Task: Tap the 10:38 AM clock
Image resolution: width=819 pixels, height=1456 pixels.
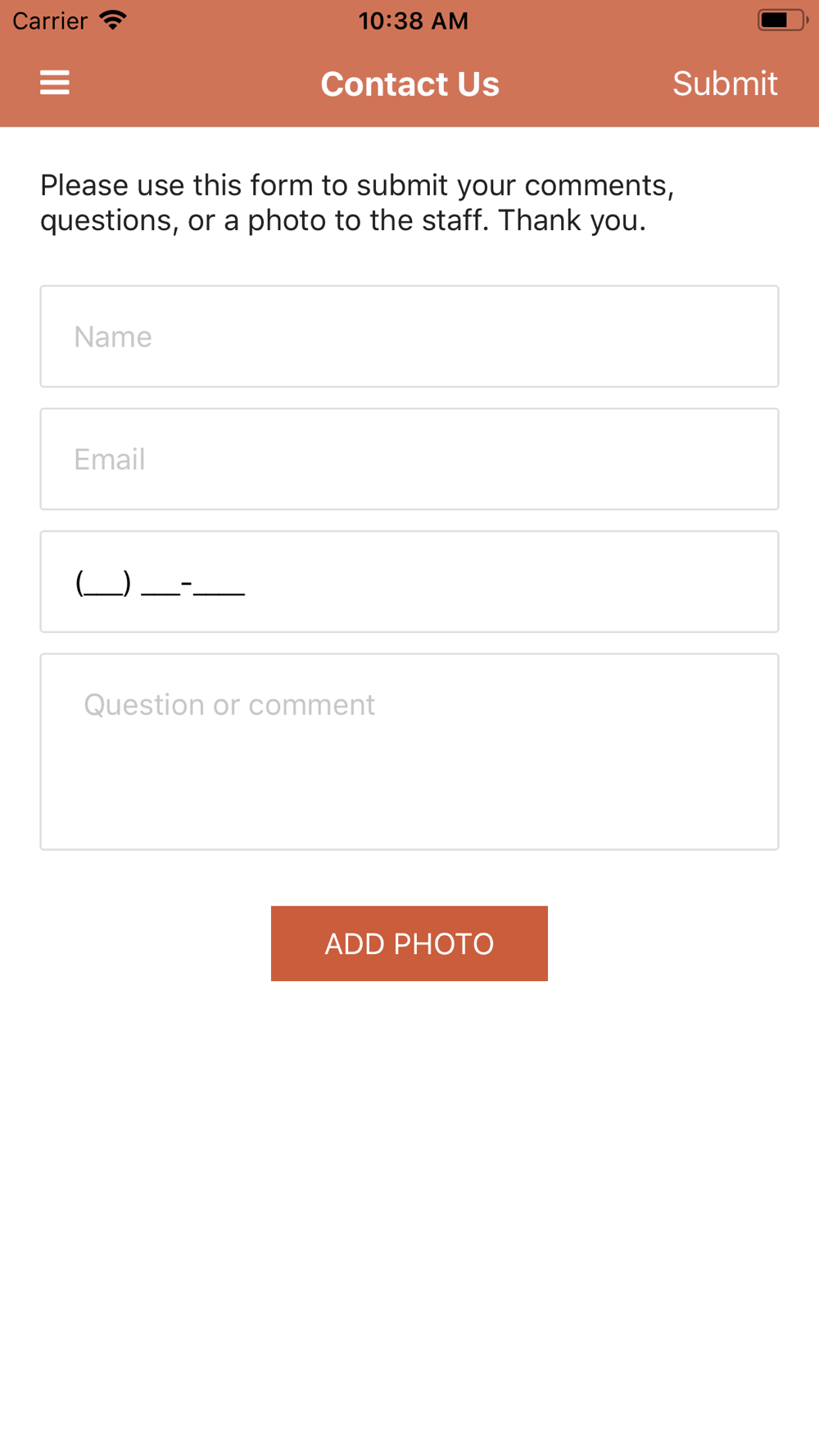Action: click(413, 20)
